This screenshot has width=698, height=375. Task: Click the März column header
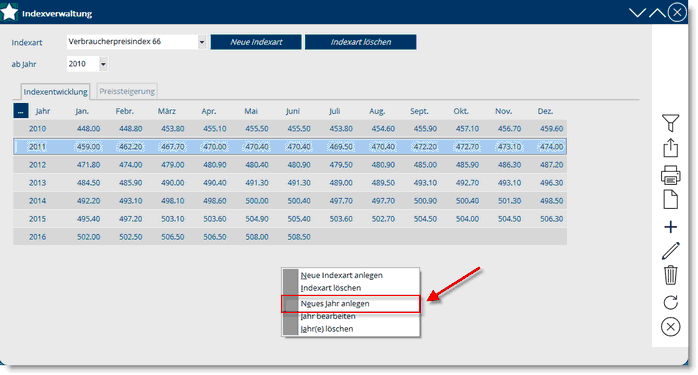[x=166, y=111]
